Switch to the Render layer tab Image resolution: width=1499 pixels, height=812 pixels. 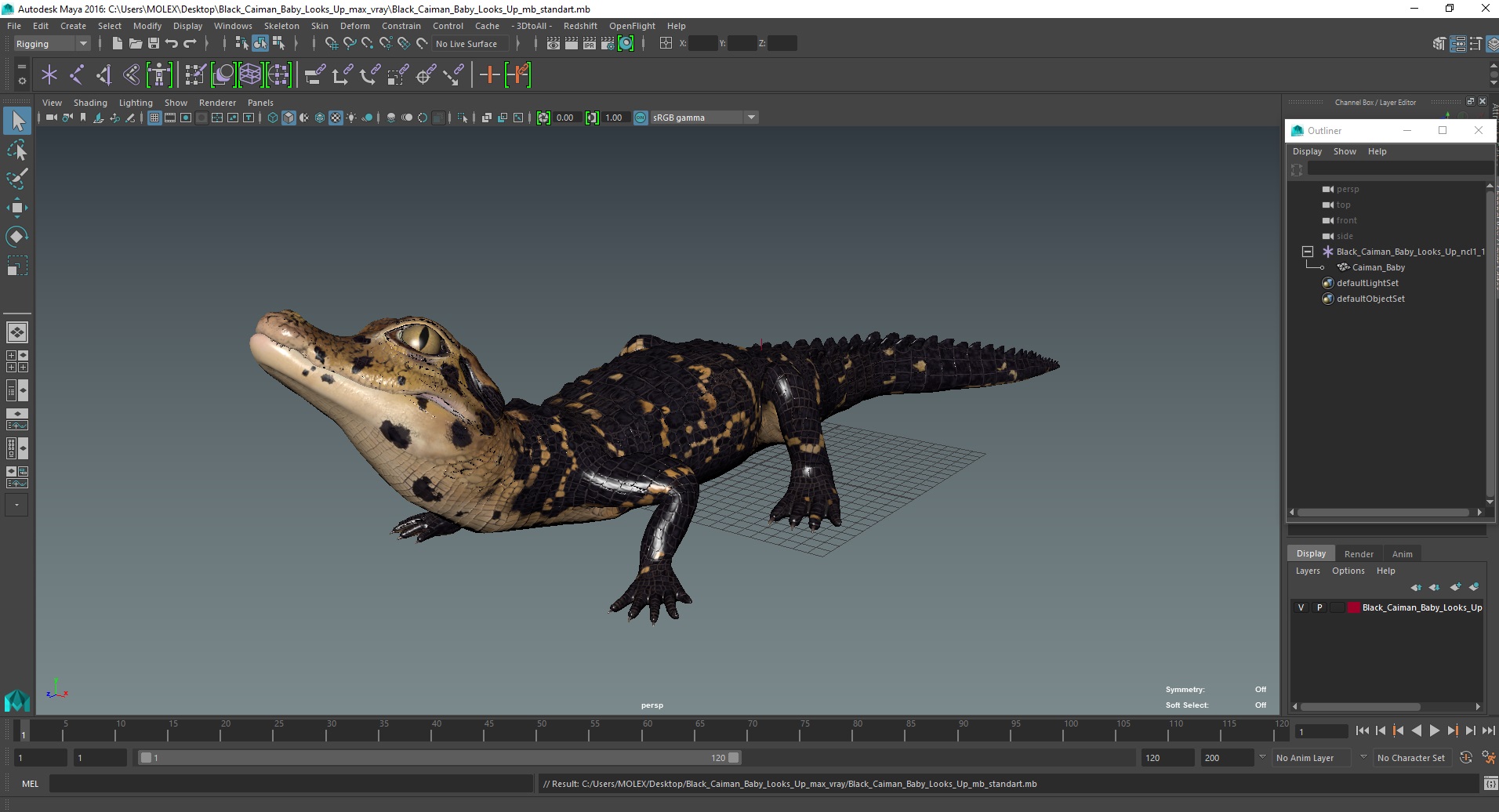click(x=1359, y=553)
